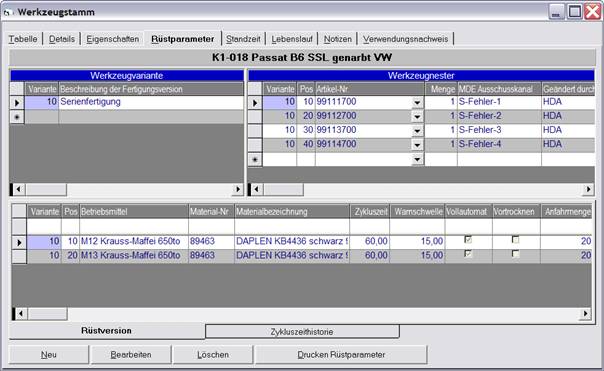Click the Artikel-Nr column header
604x371 pixels.
point(369,89)
